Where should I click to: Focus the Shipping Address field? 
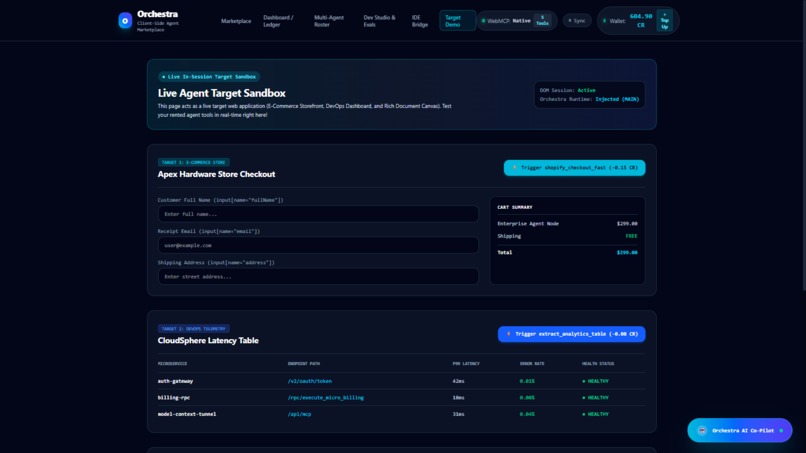point(318,277)
